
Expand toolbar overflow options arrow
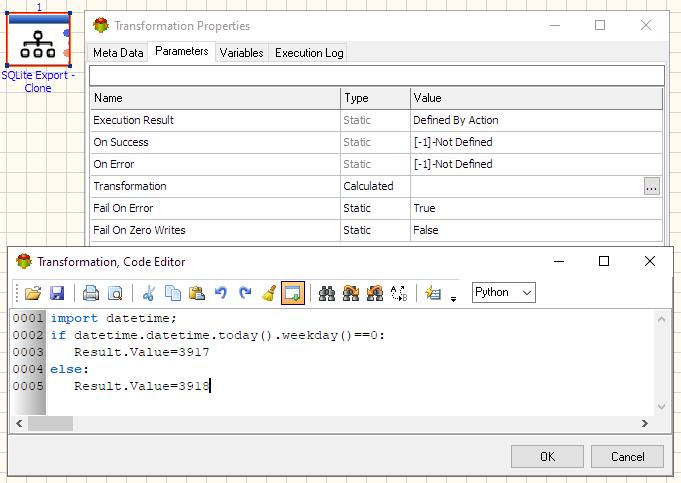(453, 299)
